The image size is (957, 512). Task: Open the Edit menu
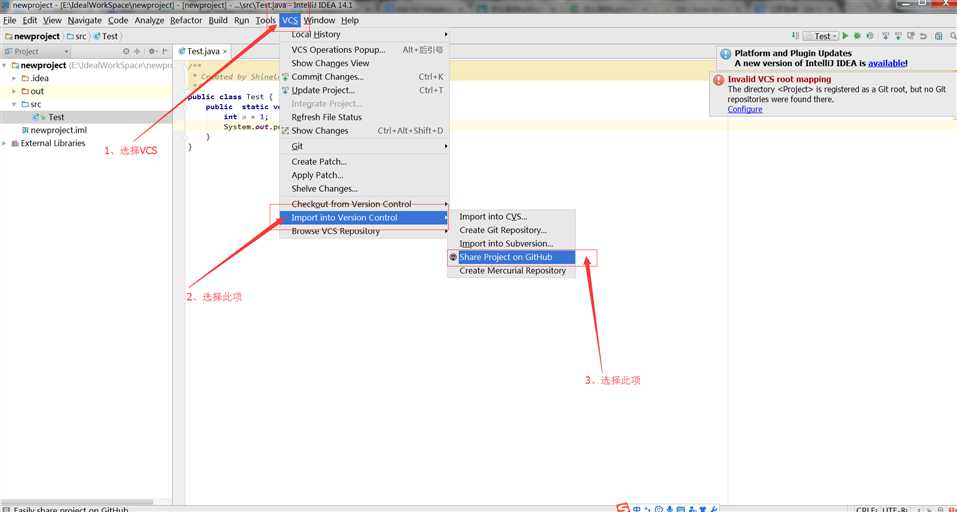(x=30, y=20)
